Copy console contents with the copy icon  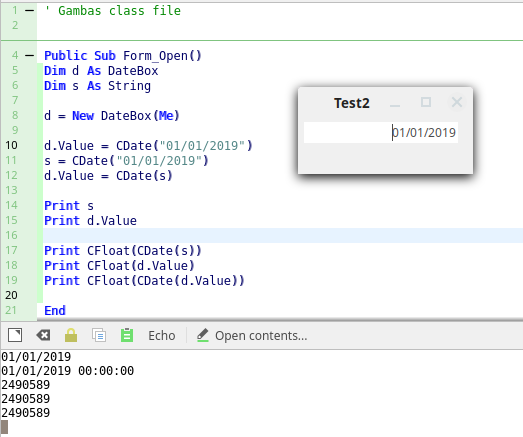(99, 335)
